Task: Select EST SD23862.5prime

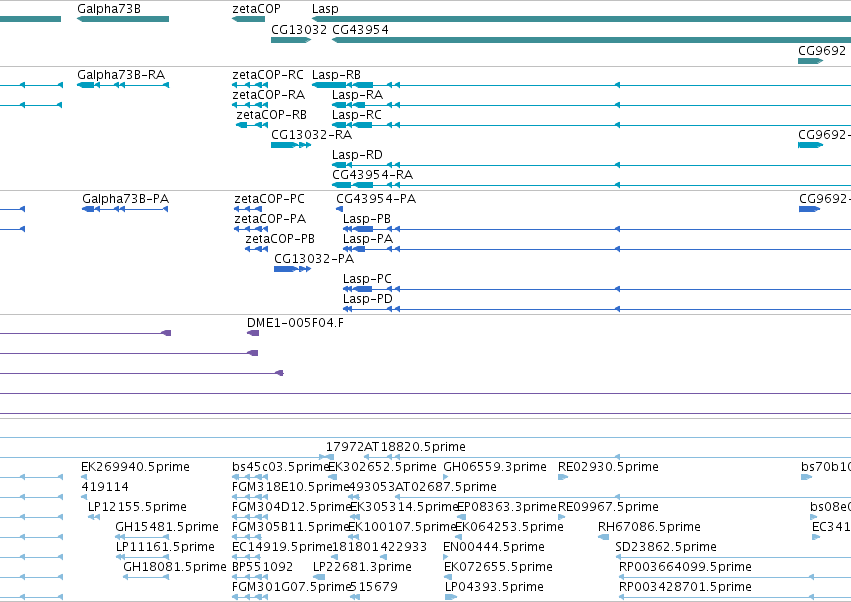Action: [666, 547]
